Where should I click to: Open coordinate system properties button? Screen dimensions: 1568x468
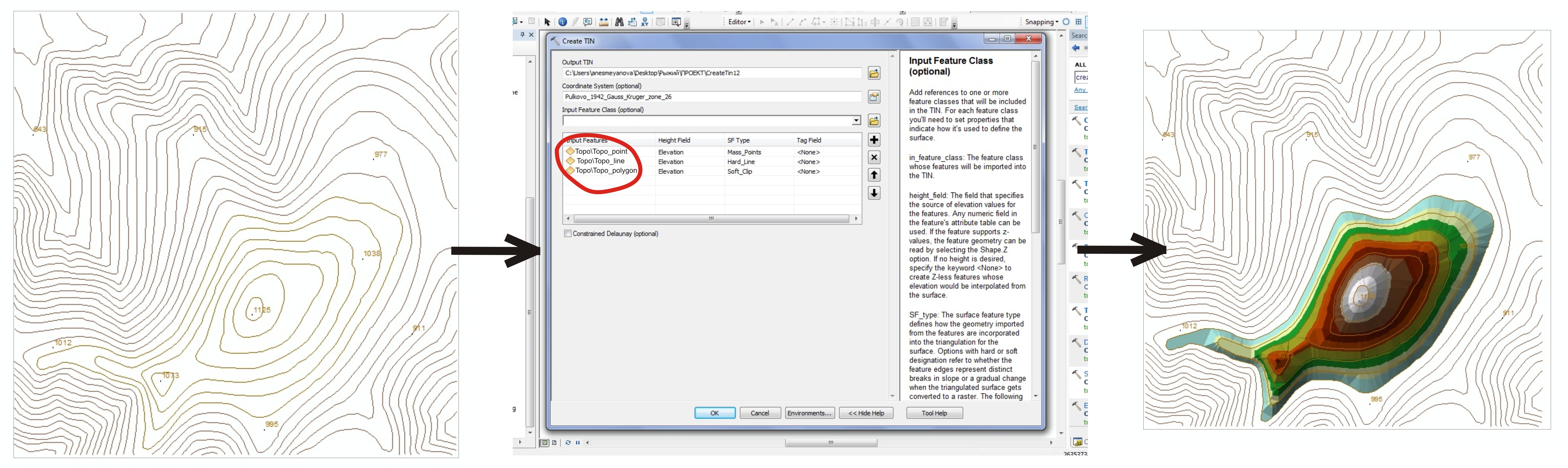click(x=873, y=97)
